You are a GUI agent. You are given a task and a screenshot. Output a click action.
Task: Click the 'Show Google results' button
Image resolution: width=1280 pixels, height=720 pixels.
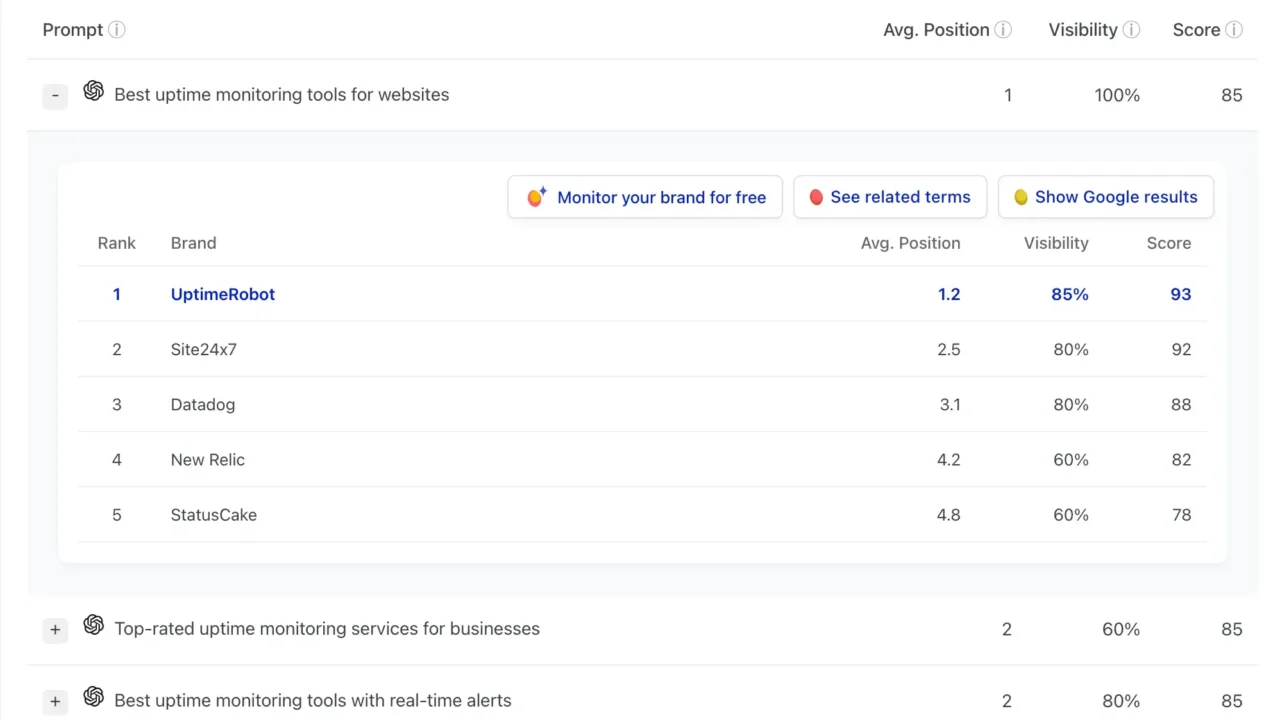pos(1106,197)
